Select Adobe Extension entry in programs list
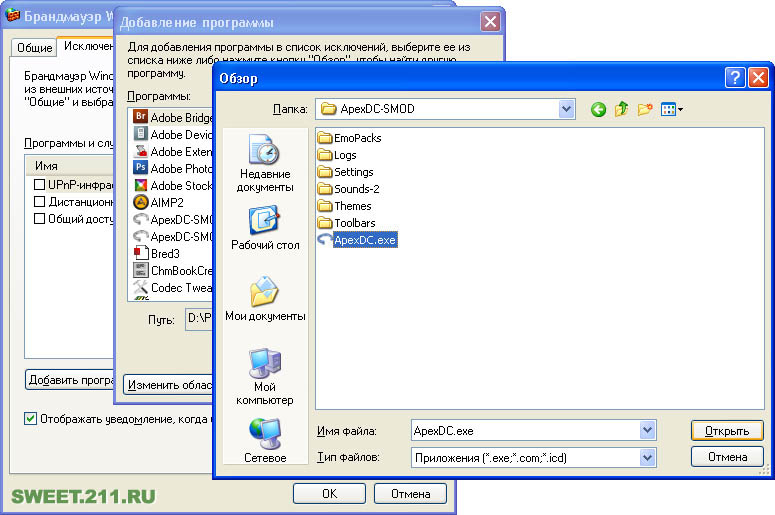 click(x=172, y=152)
